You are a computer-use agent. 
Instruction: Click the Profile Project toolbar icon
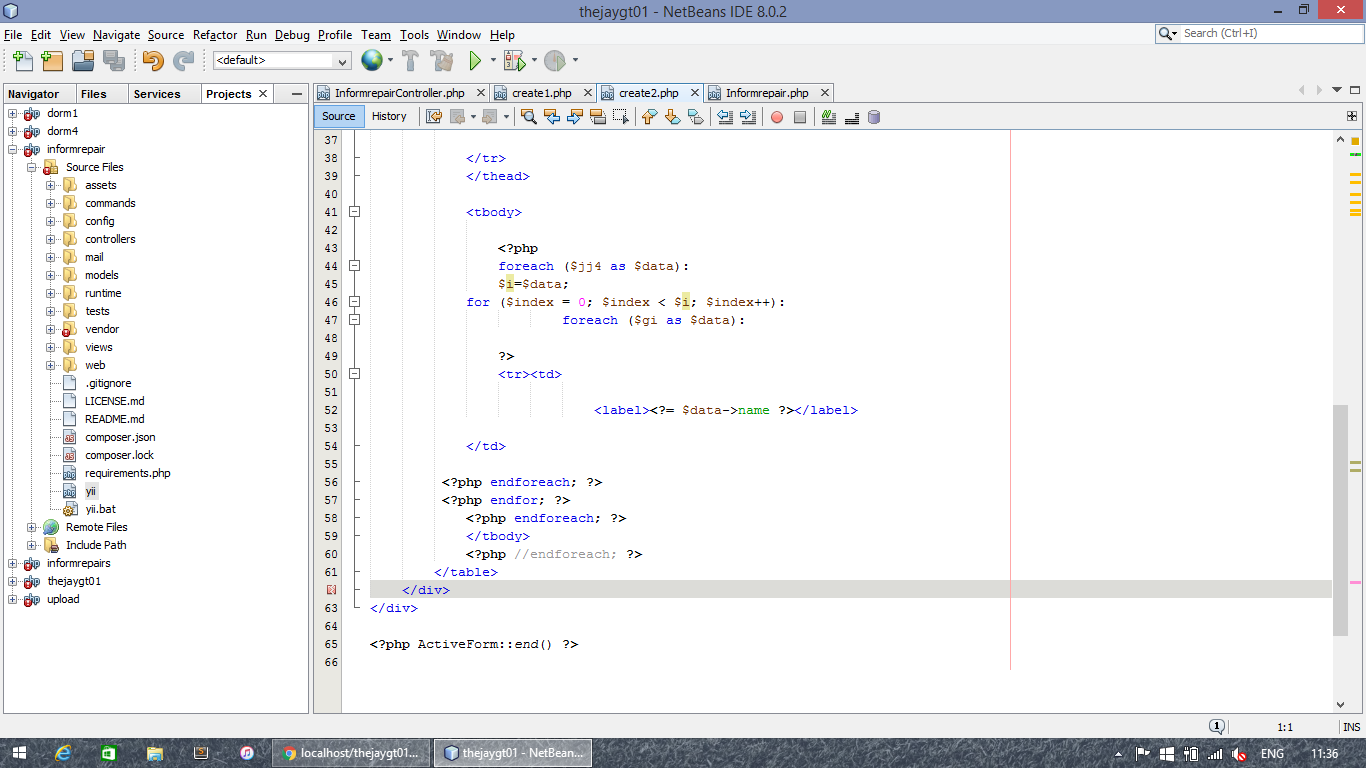[555, 60]
